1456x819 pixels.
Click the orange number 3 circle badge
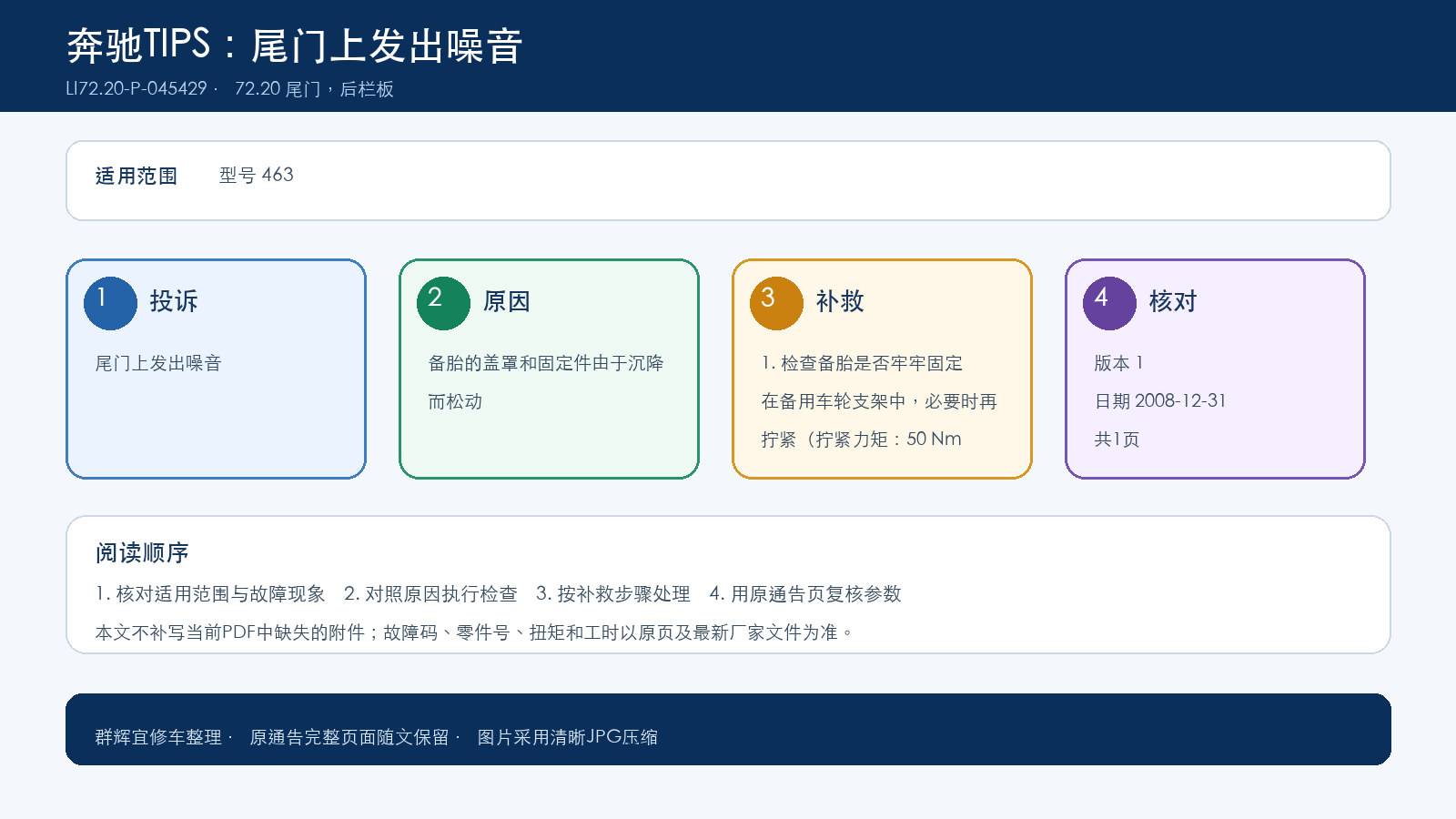pos(776,303)
